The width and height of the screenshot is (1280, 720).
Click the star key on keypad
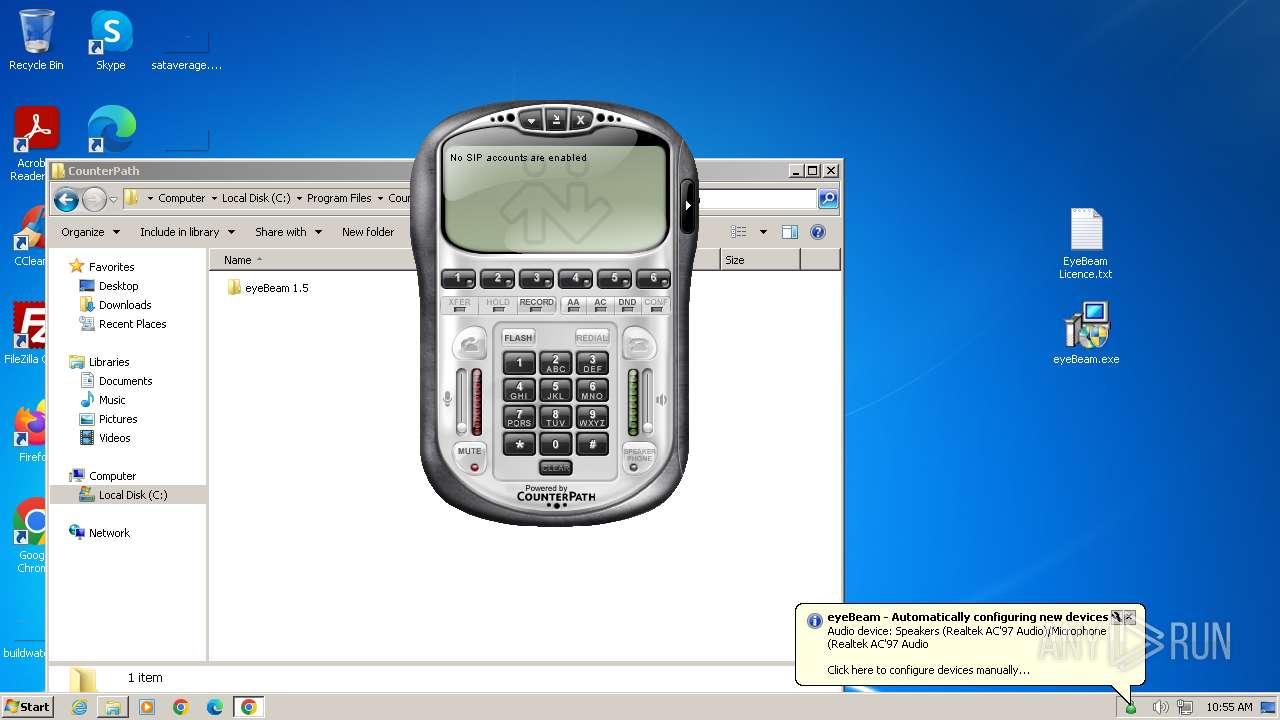click(x=519, y=445)
